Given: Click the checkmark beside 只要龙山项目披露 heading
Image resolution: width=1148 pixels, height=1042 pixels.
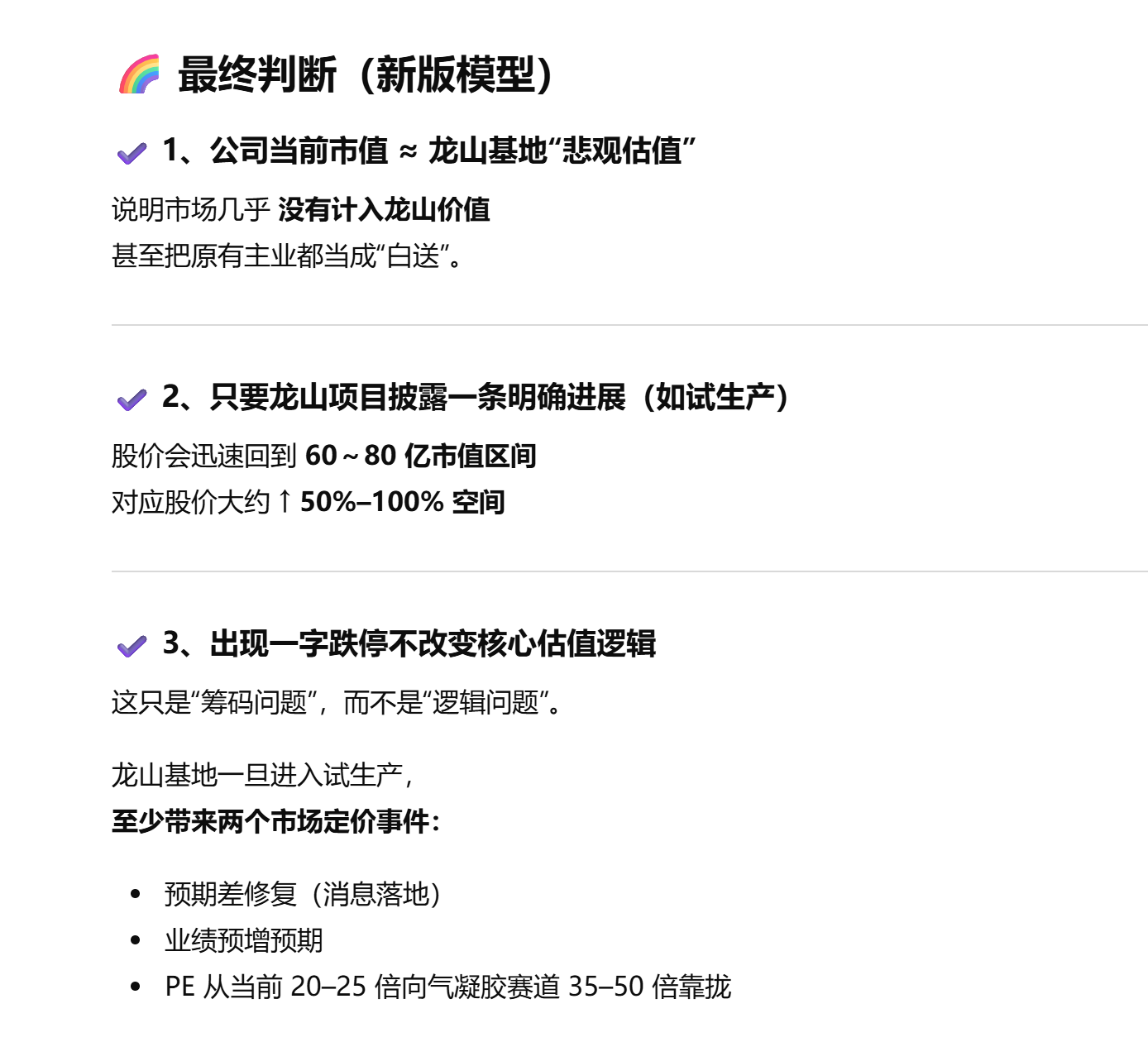Looking at the screenshot, I should [x=132, y=399].
